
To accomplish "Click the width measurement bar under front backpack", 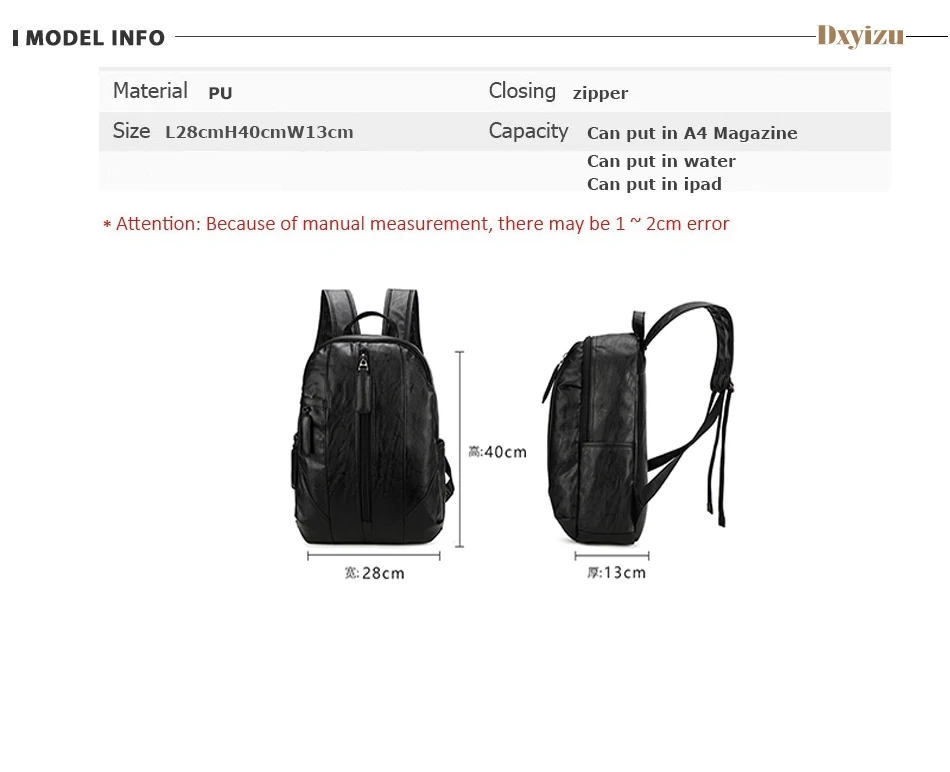I will (x=374, y=555).
